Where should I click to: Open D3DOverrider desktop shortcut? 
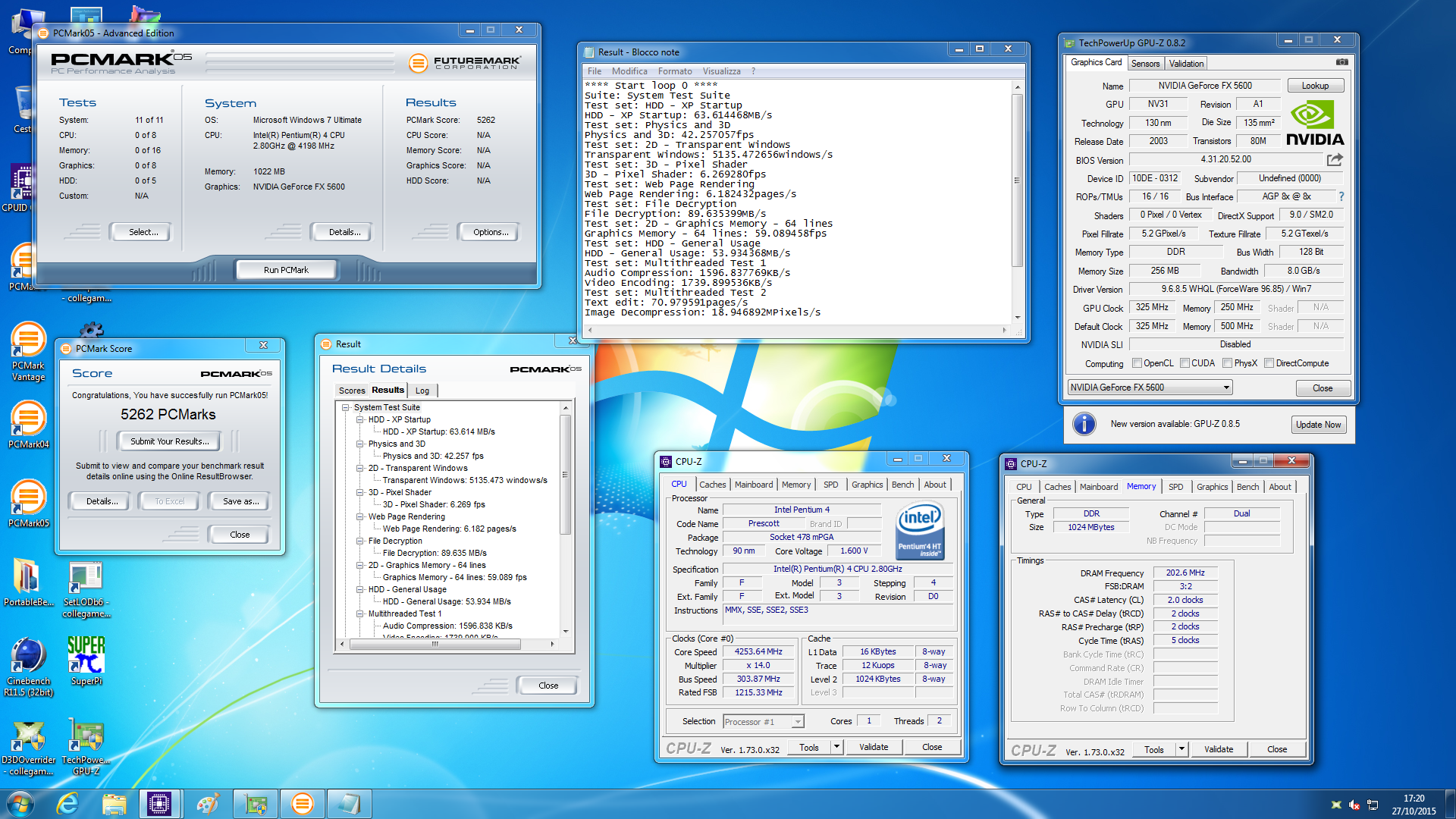28,747
